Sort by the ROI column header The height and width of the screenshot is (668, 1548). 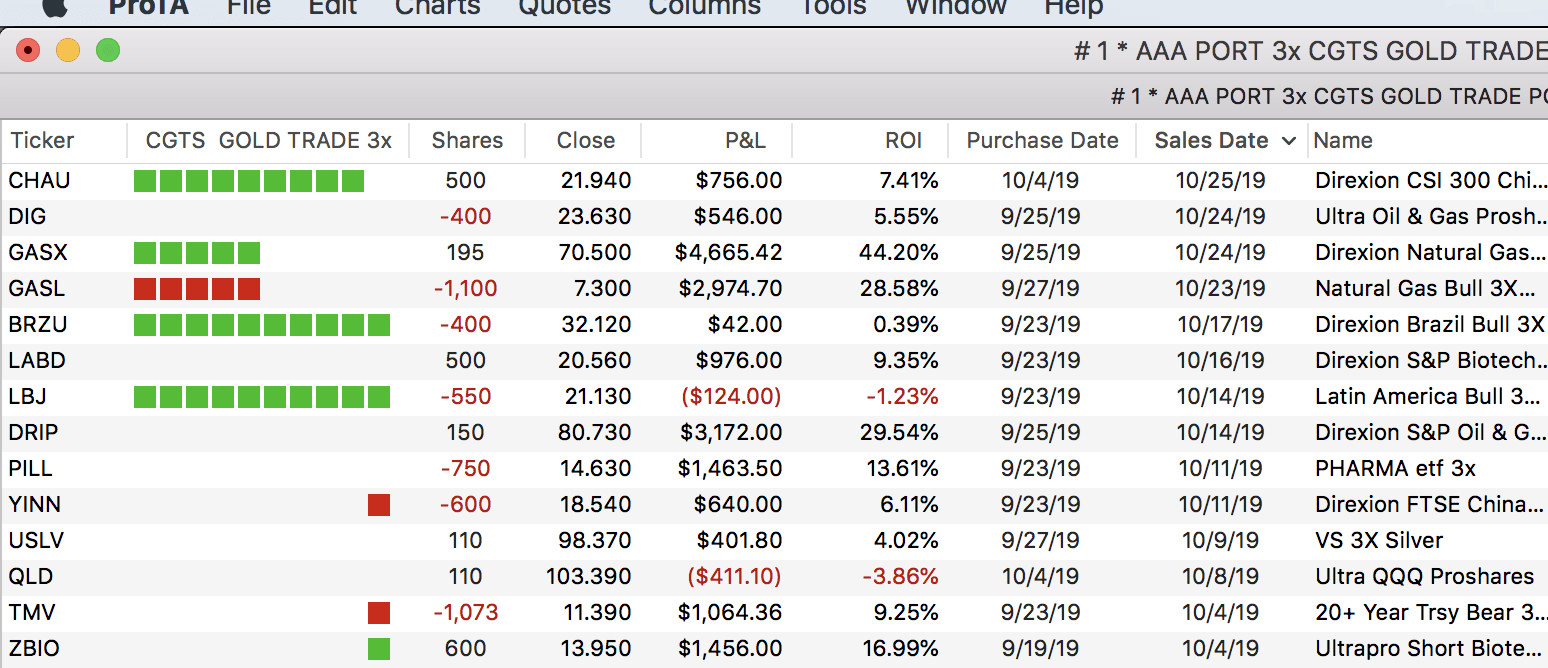point(903,141)
